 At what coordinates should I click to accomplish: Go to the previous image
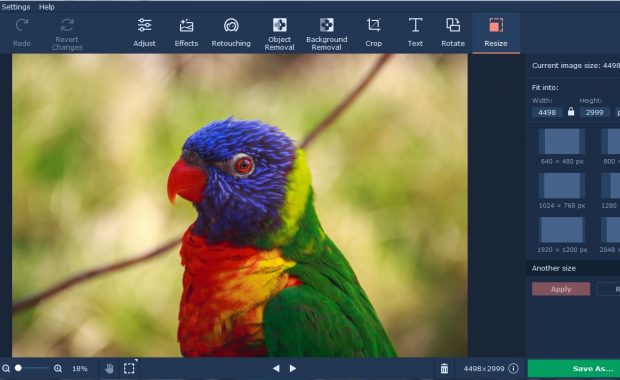pos(276,369)
